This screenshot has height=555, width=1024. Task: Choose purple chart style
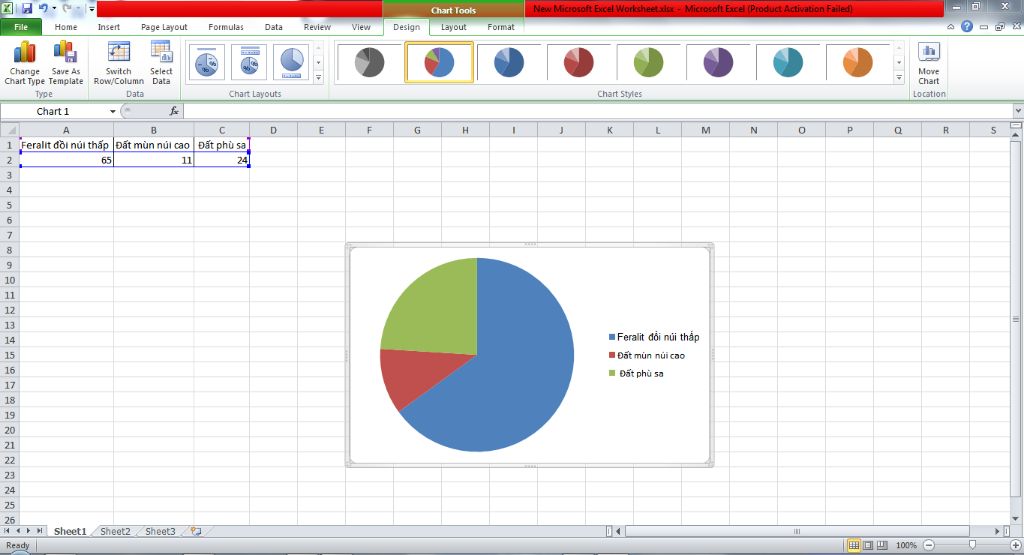718,62
